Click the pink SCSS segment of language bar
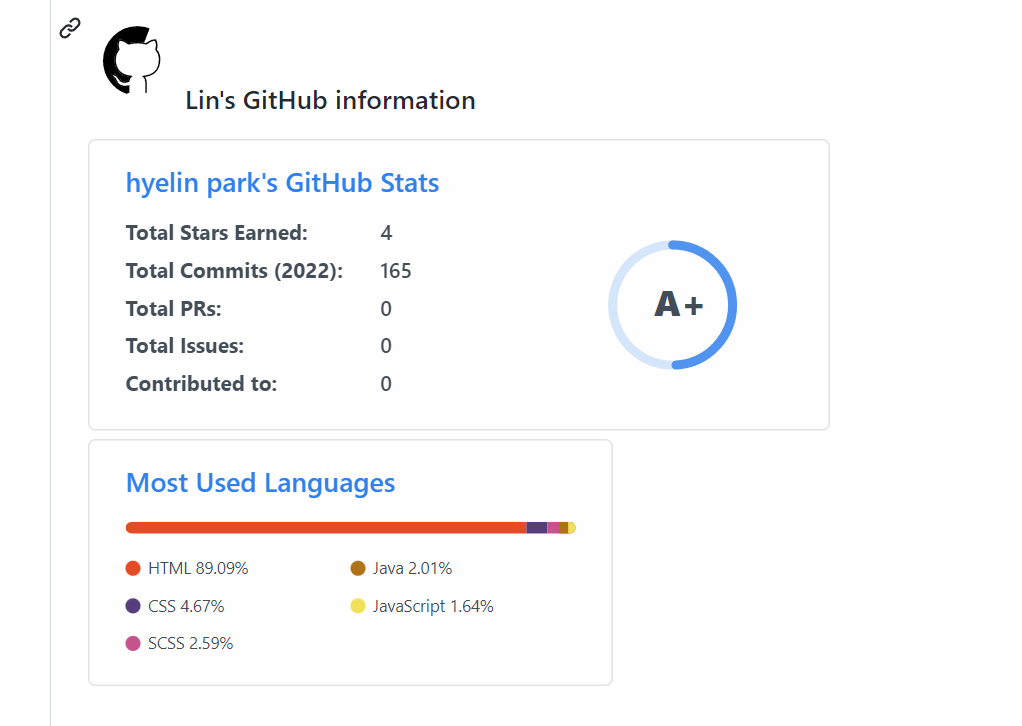 point(553,528)
